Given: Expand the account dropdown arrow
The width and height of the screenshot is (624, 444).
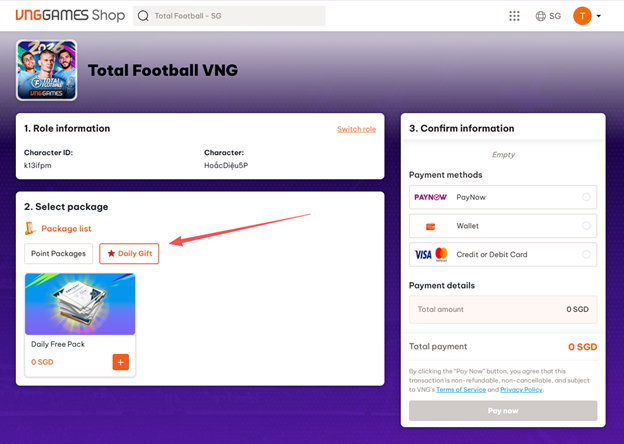Looking at the screenshot, I should (599, 16).
